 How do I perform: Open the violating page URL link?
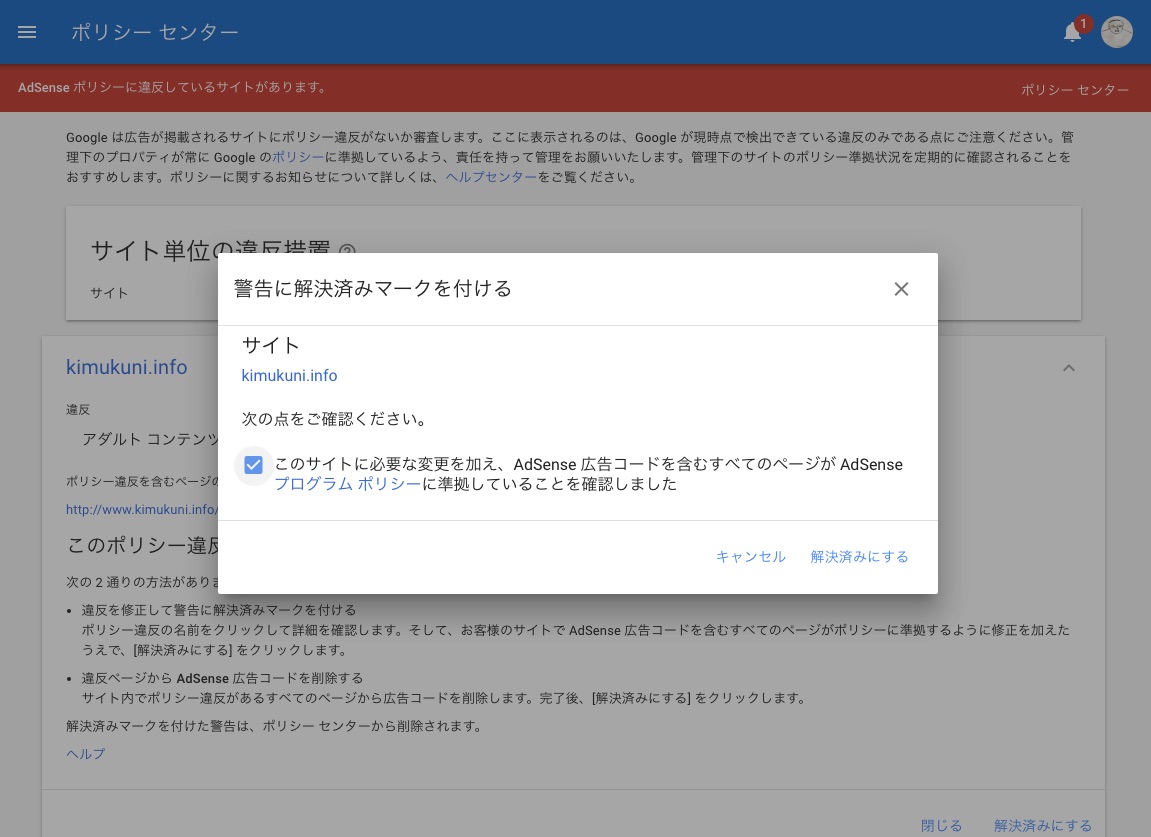point(142,510)
